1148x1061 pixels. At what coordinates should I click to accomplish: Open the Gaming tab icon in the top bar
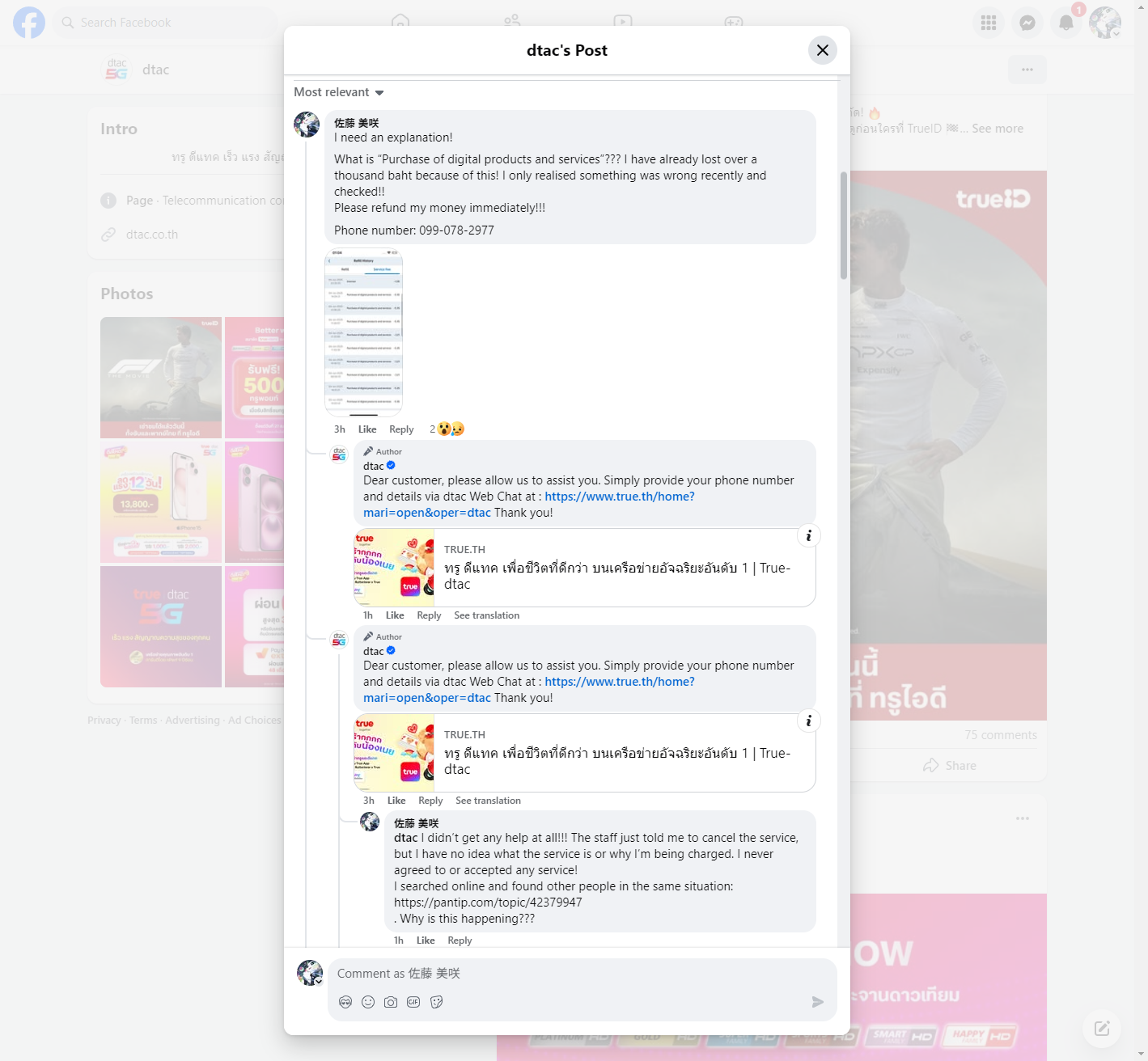click(734, 21)
